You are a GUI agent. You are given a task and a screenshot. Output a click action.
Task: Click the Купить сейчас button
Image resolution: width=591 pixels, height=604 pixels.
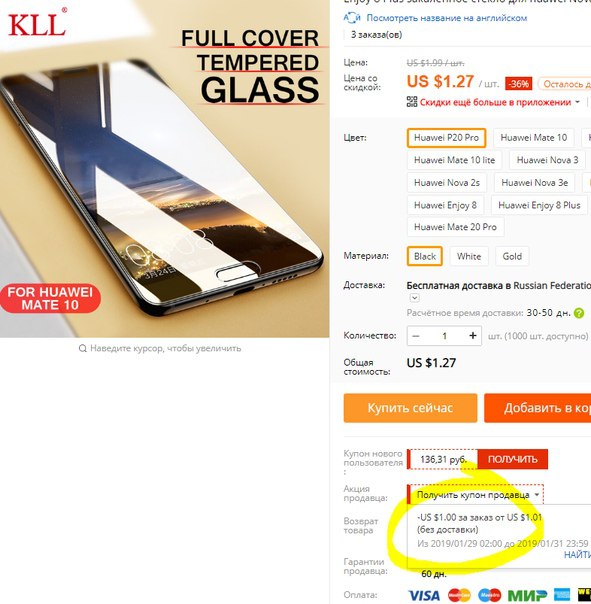(410, 408)
